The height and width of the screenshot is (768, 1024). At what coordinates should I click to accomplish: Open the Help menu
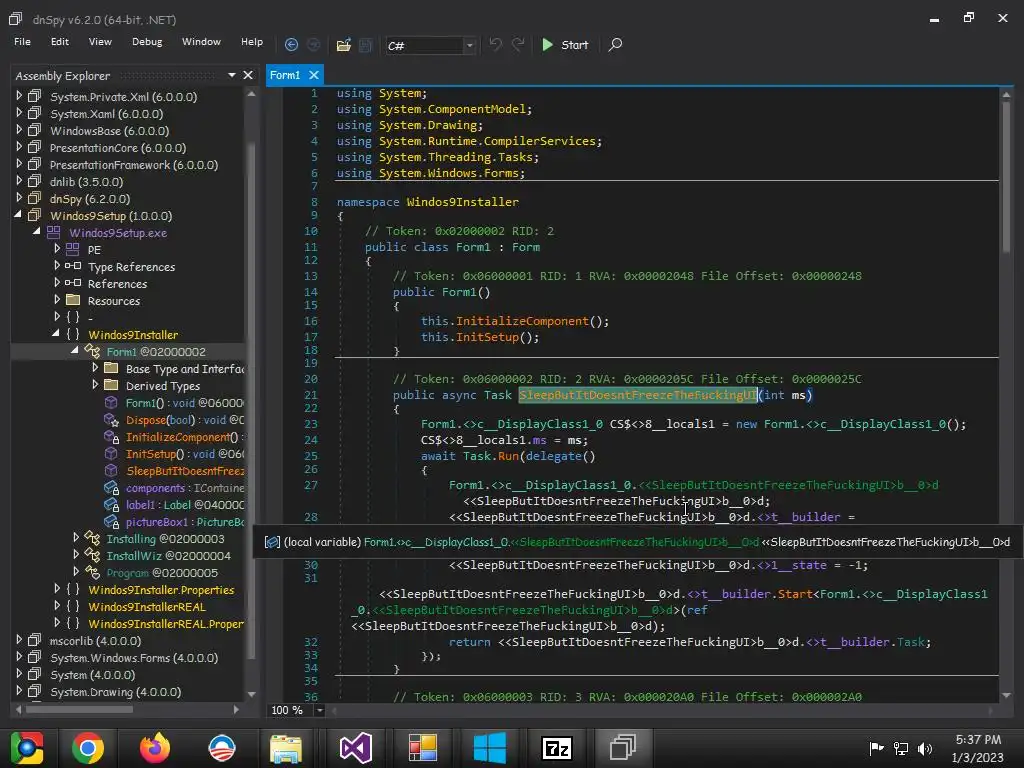pyautogui.click(x=251, y=41)
